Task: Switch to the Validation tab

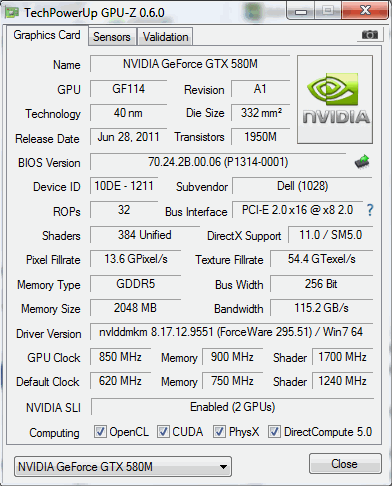Action: 166,37
